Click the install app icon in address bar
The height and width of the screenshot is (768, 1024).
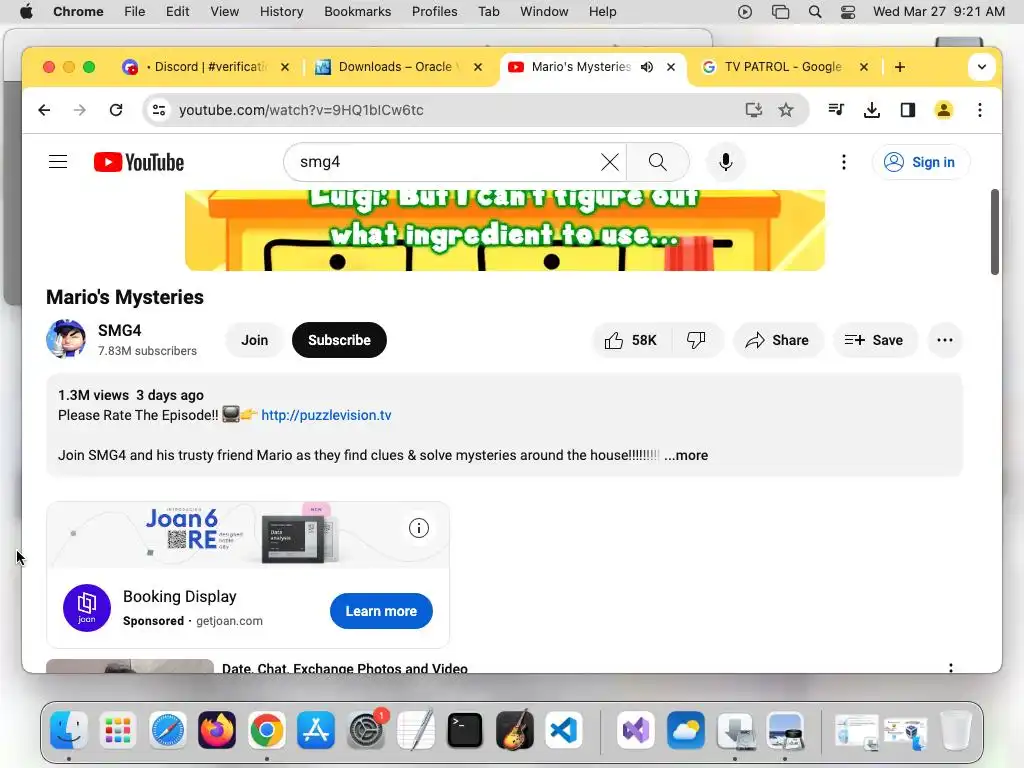(754, 110)
